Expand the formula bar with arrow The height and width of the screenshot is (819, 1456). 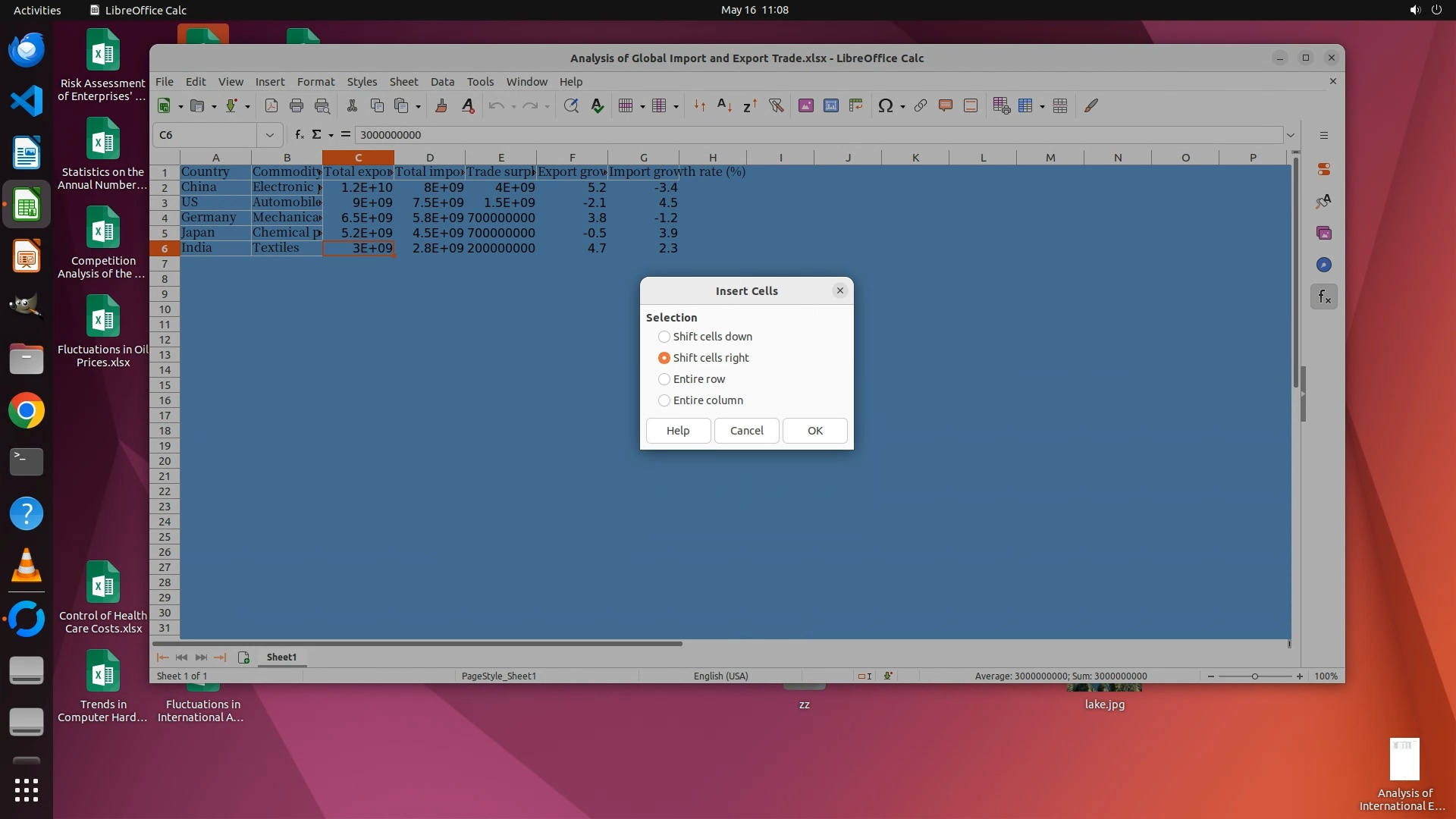pos(1291,135)
